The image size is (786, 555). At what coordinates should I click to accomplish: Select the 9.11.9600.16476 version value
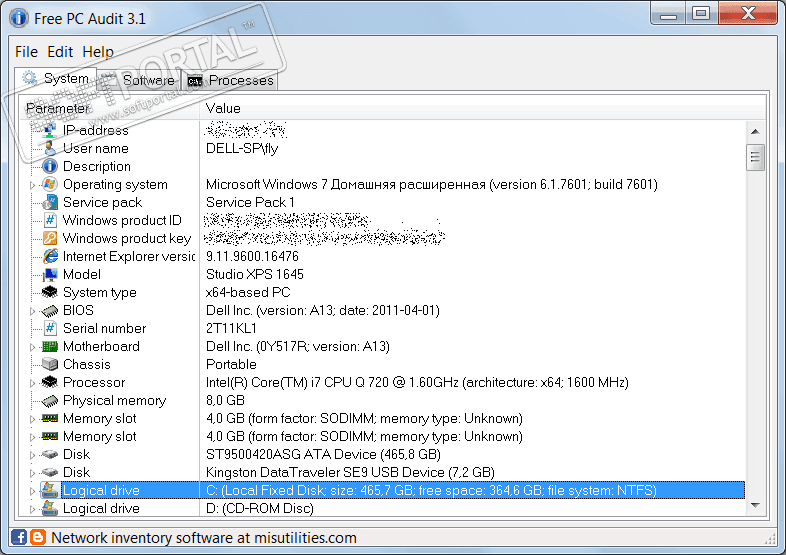click(252, 256)
